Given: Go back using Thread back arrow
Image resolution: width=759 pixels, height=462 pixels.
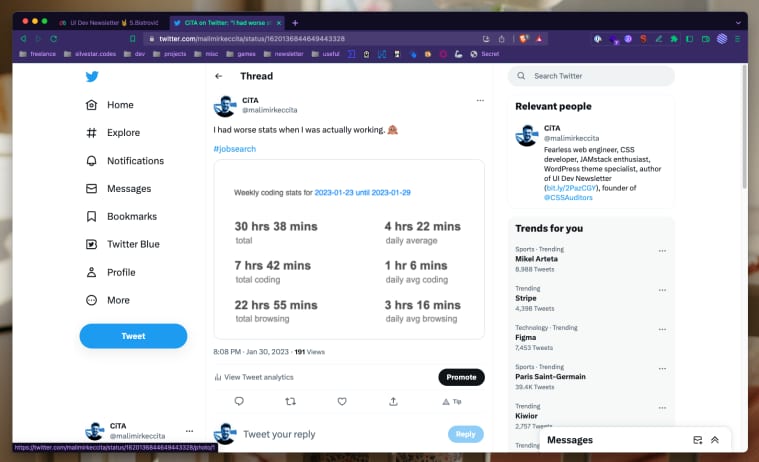Looking at the screenshot, I should (x=219, y=76).
